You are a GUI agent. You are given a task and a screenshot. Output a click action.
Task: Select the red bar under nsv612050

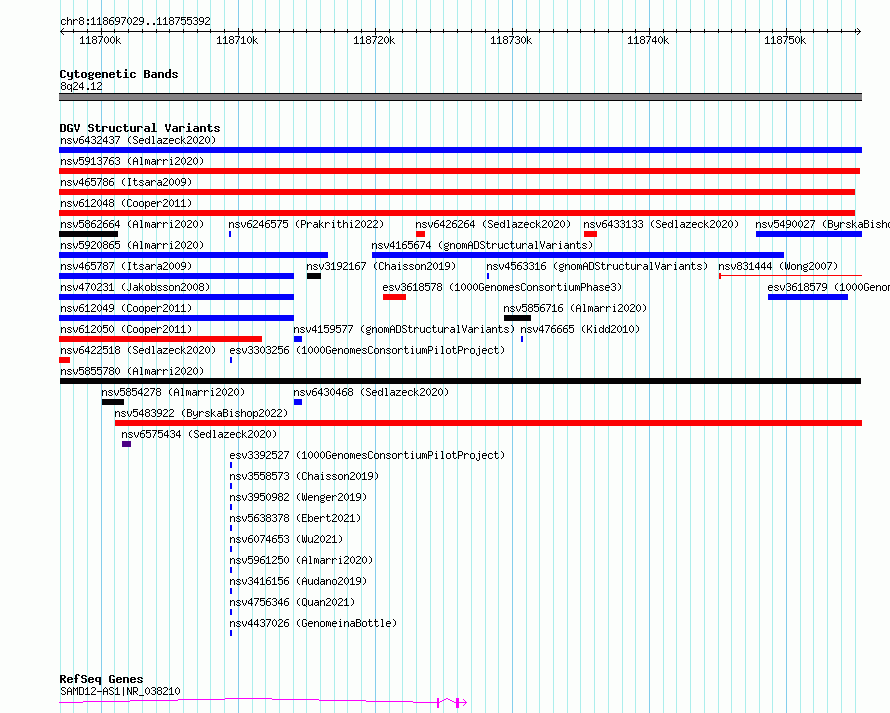[x=161, y=339]
